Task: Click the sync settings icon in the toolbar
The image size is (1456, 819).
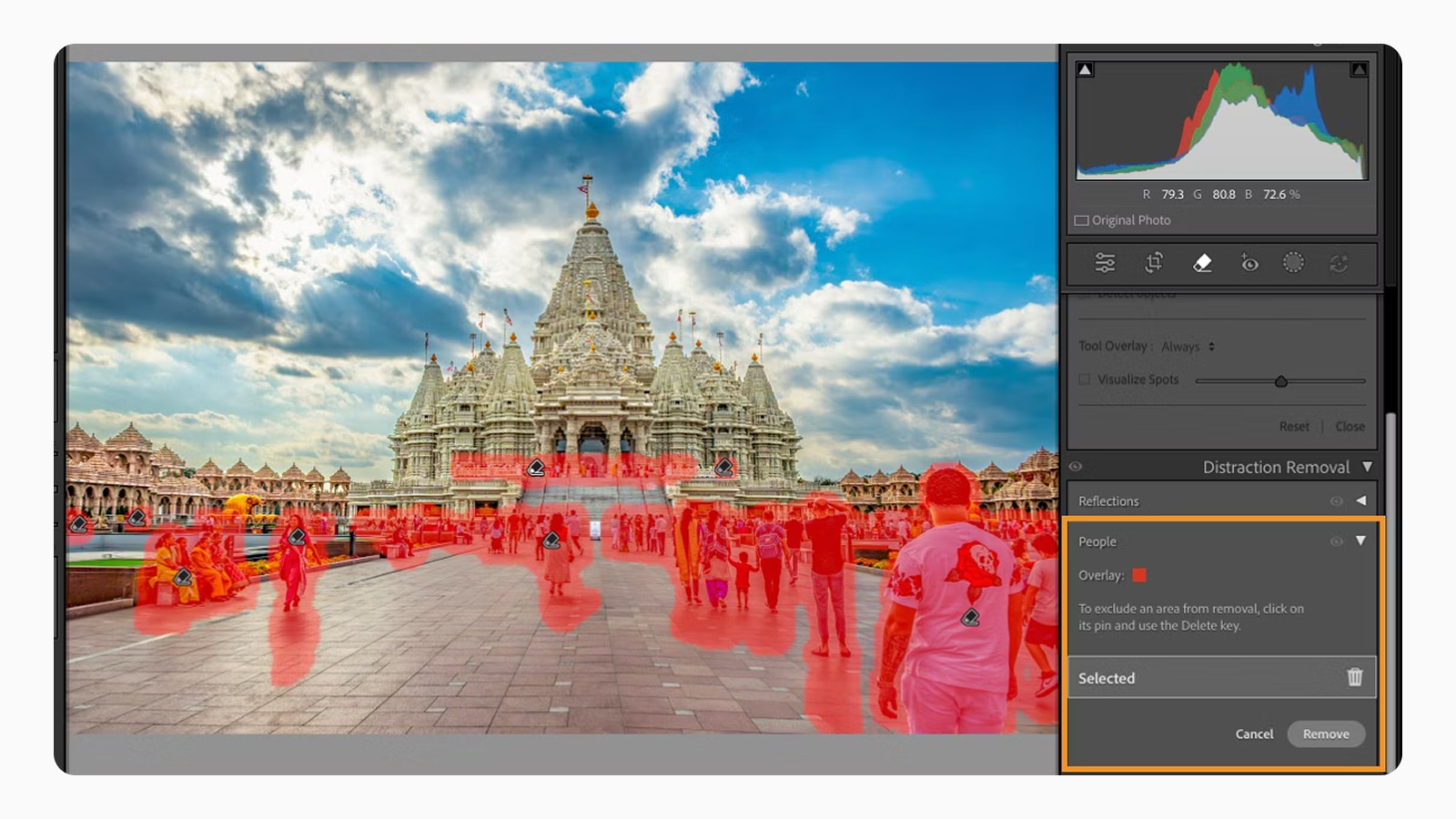Action: pyautogui.click(x=1339, y=263)
